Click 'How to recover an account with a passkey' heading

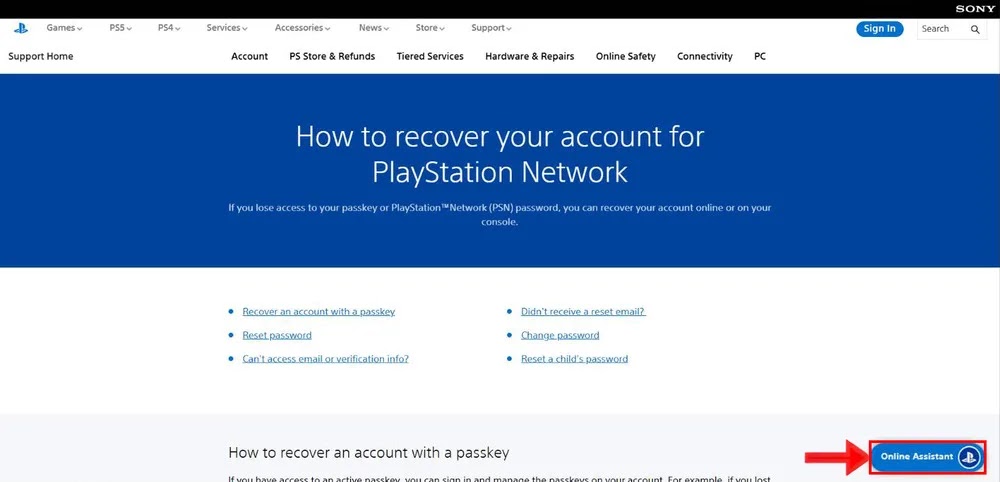(369, 453)
